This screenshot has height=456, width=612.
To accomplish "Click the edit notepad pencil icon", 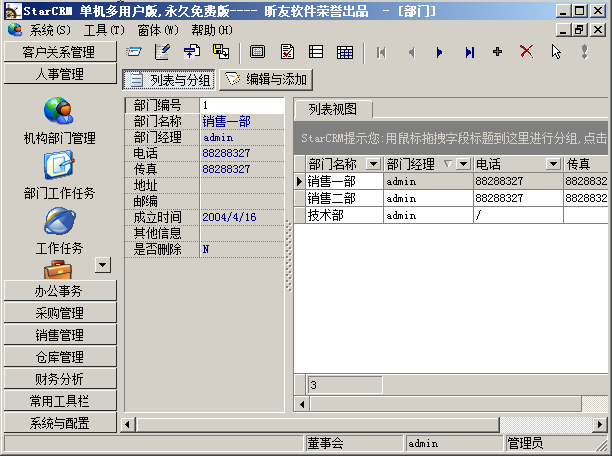I will pyautogui.click(x=162, y=52).
